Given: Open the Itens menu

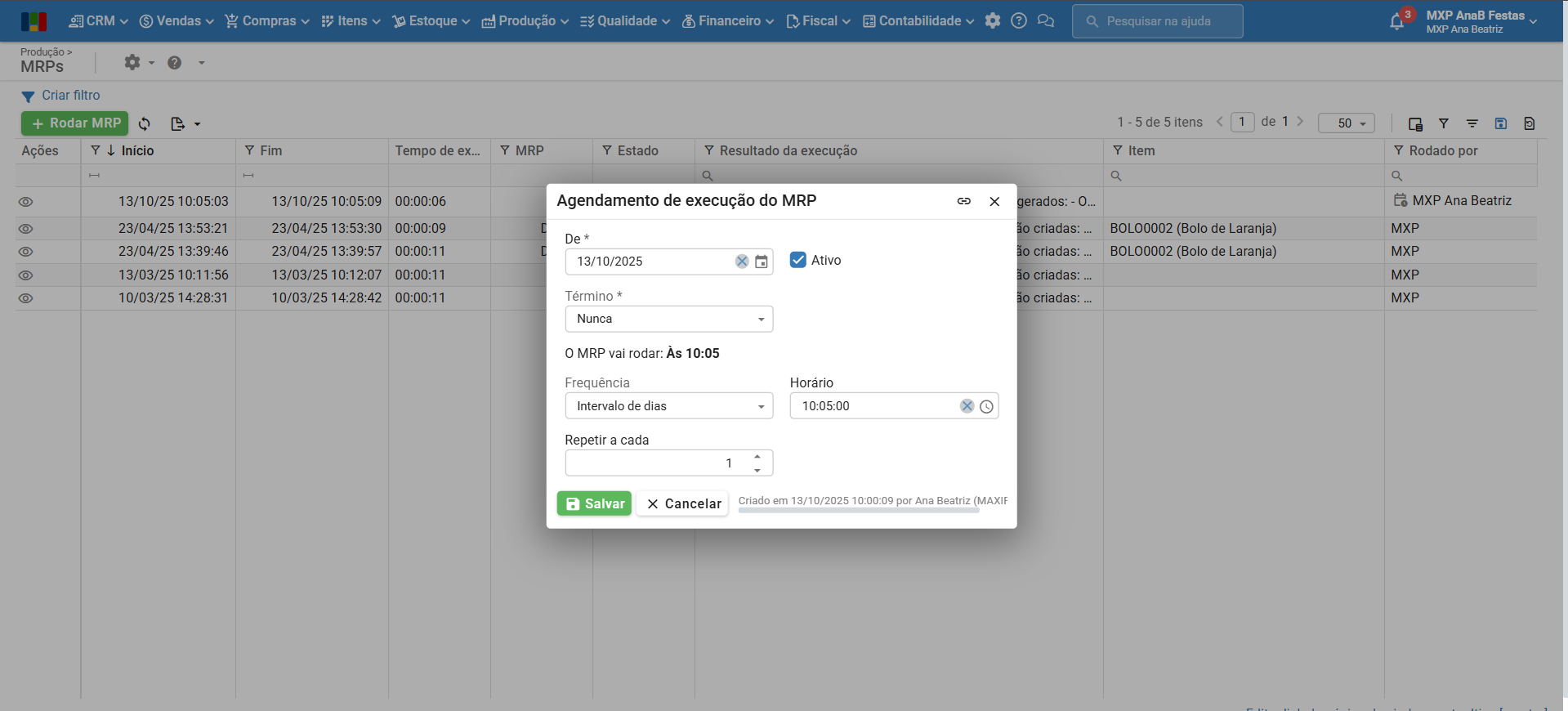Looking at the screenshot, I should pyautogui.click(x=351, y=21).
